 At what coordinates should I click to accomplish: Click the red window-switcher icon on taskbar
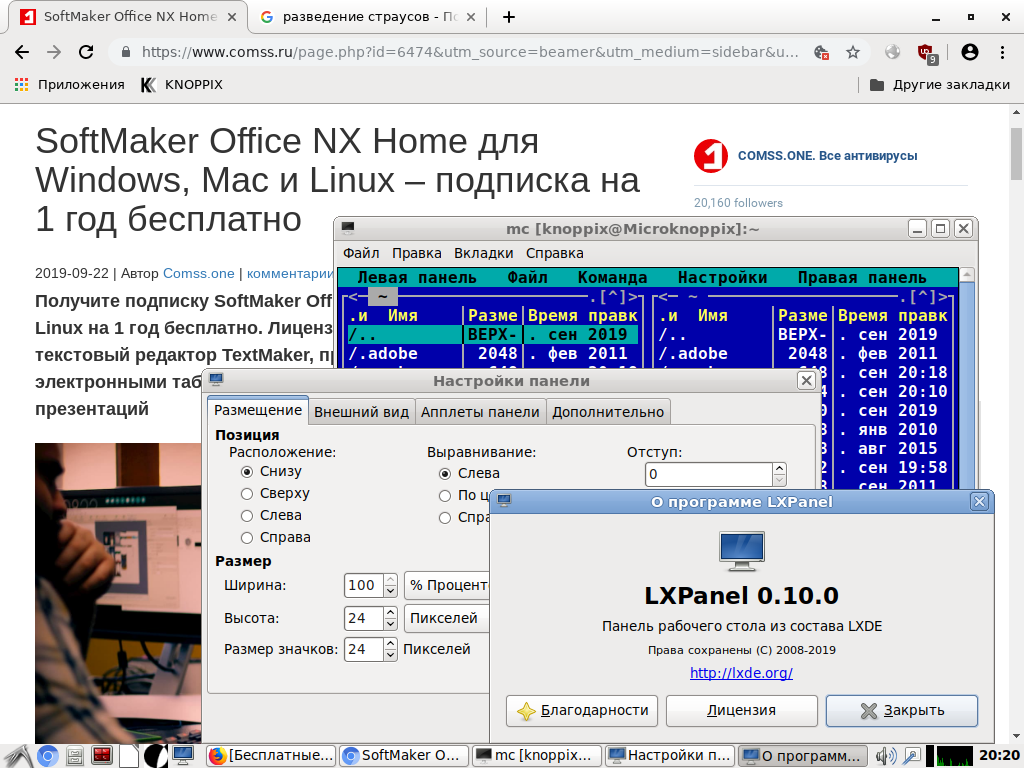(103, 756)
